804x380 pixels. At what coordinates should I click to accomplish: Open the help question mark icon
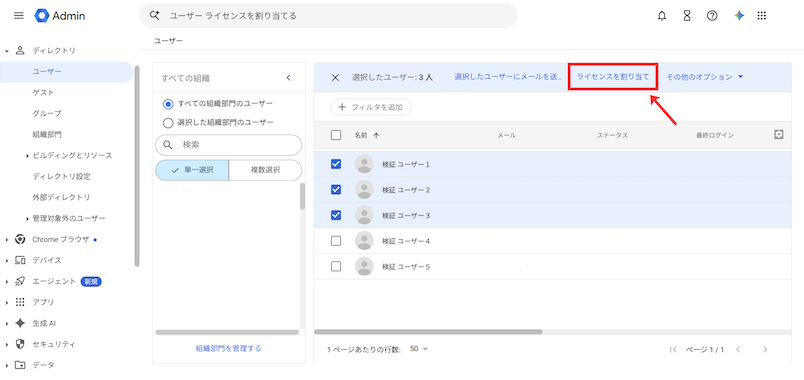(712, 16)
